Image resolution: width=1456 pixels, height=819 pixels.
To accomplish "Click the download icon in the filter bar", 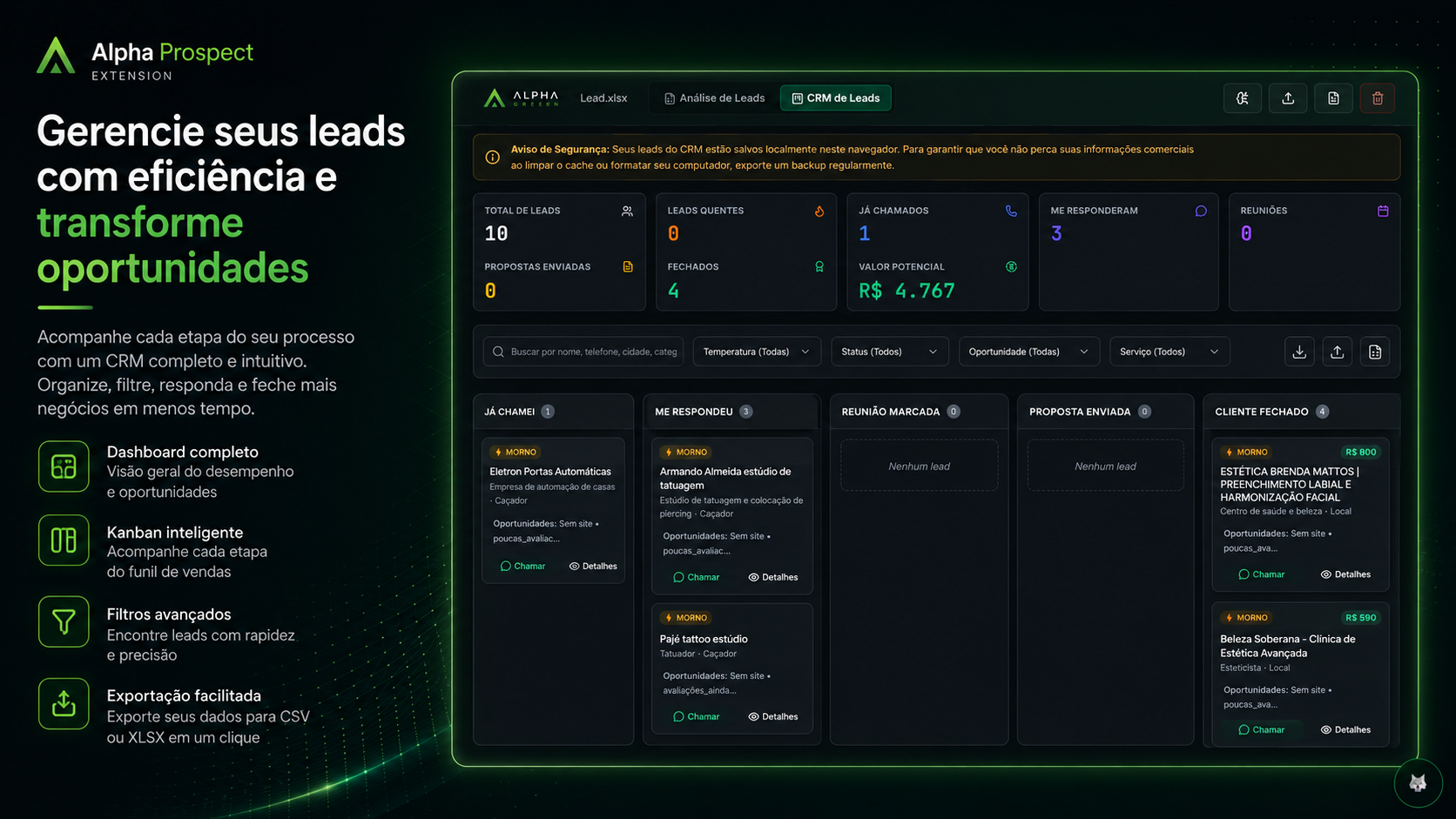I will [1299, 352].
